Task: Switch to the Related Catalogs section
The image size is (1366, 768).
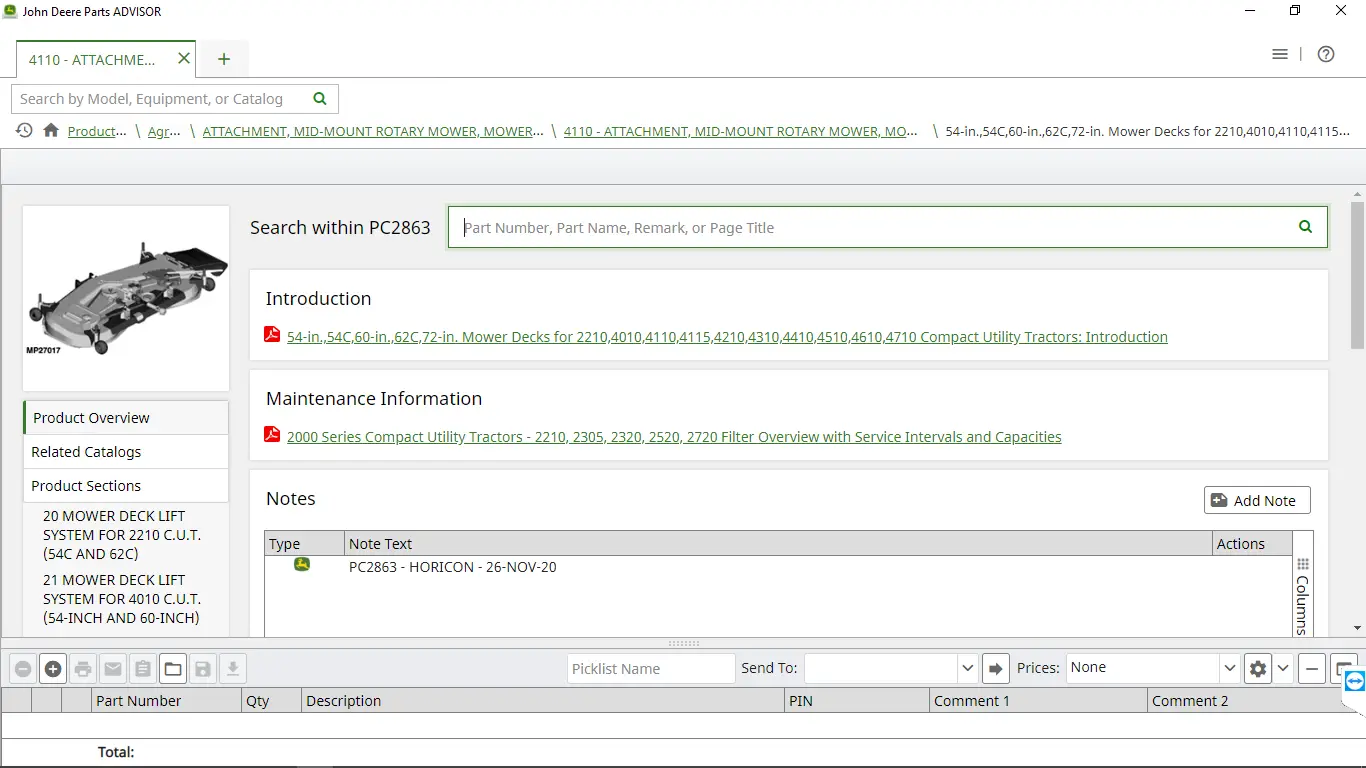Action: pos(86,451)
